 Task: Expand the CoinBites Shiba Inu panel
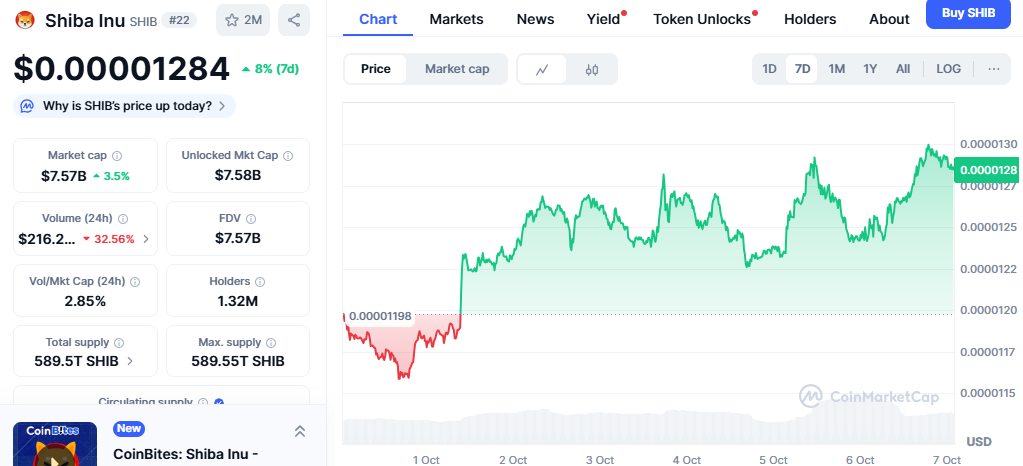pos(299,431)
